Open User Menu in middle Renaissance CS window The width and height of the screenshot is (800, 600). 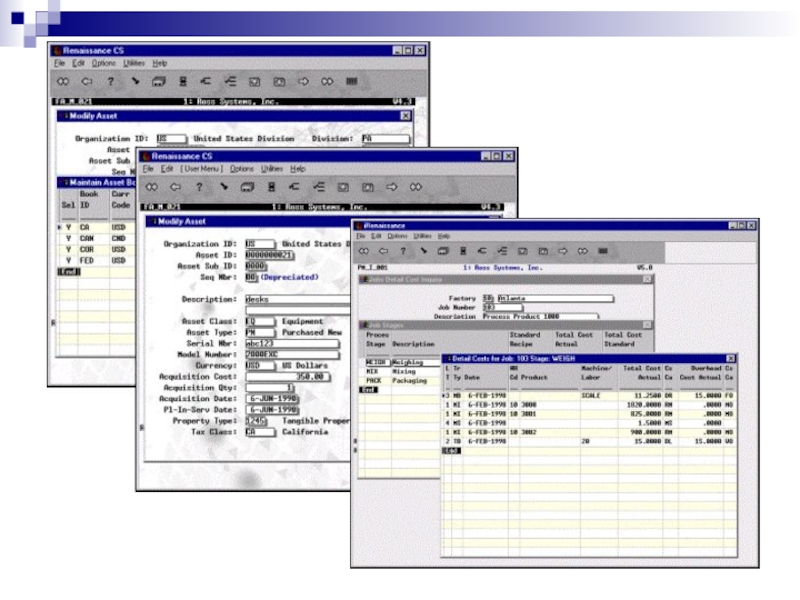pos(202,168)
